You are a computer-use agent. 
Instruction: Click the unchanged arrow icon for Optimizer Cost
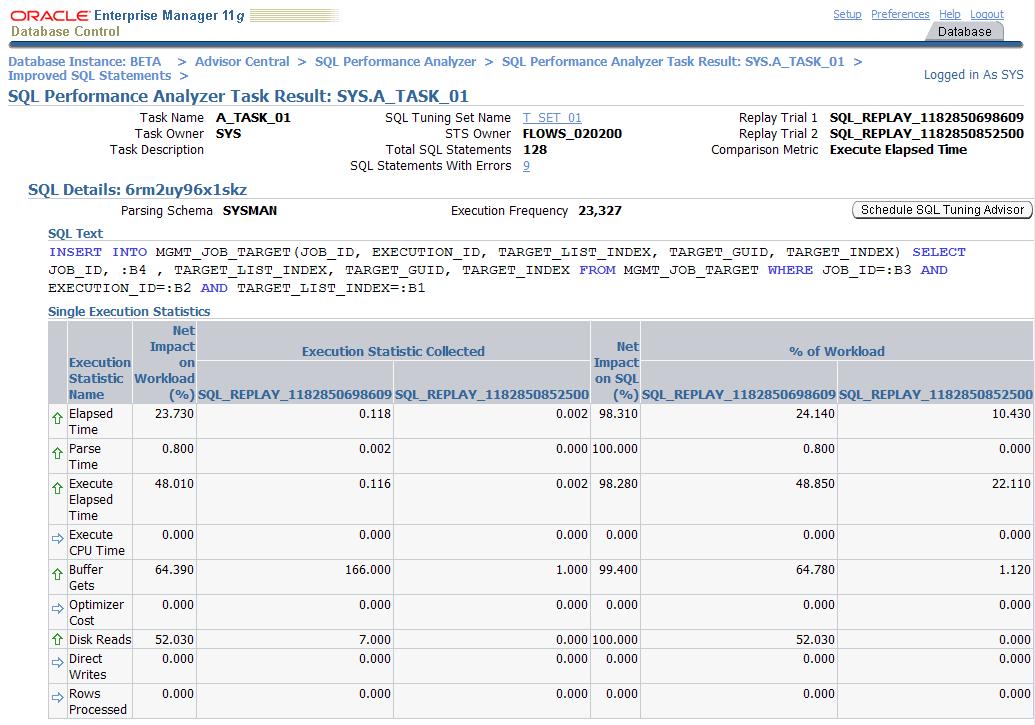point(57,611)
